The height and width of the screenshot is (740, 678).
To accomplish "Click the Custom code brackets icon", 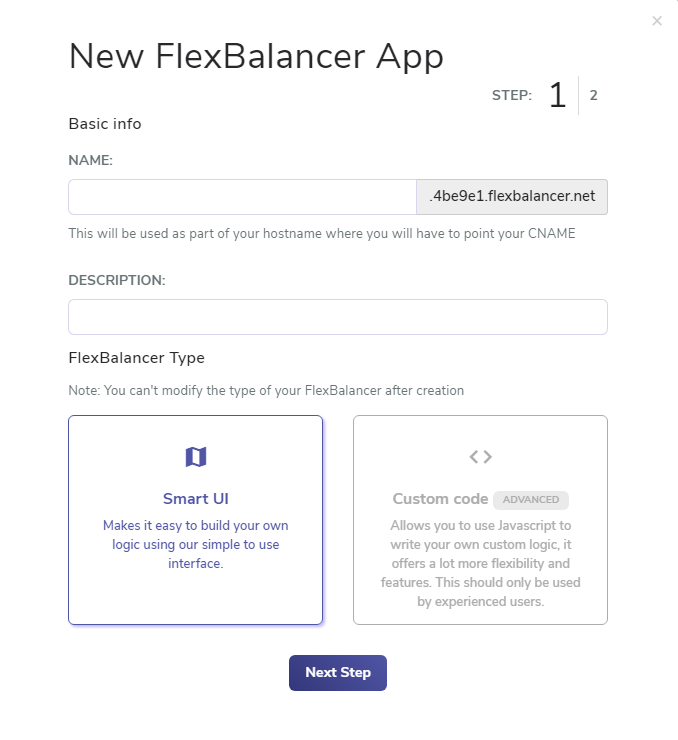I will click(480, 456).
